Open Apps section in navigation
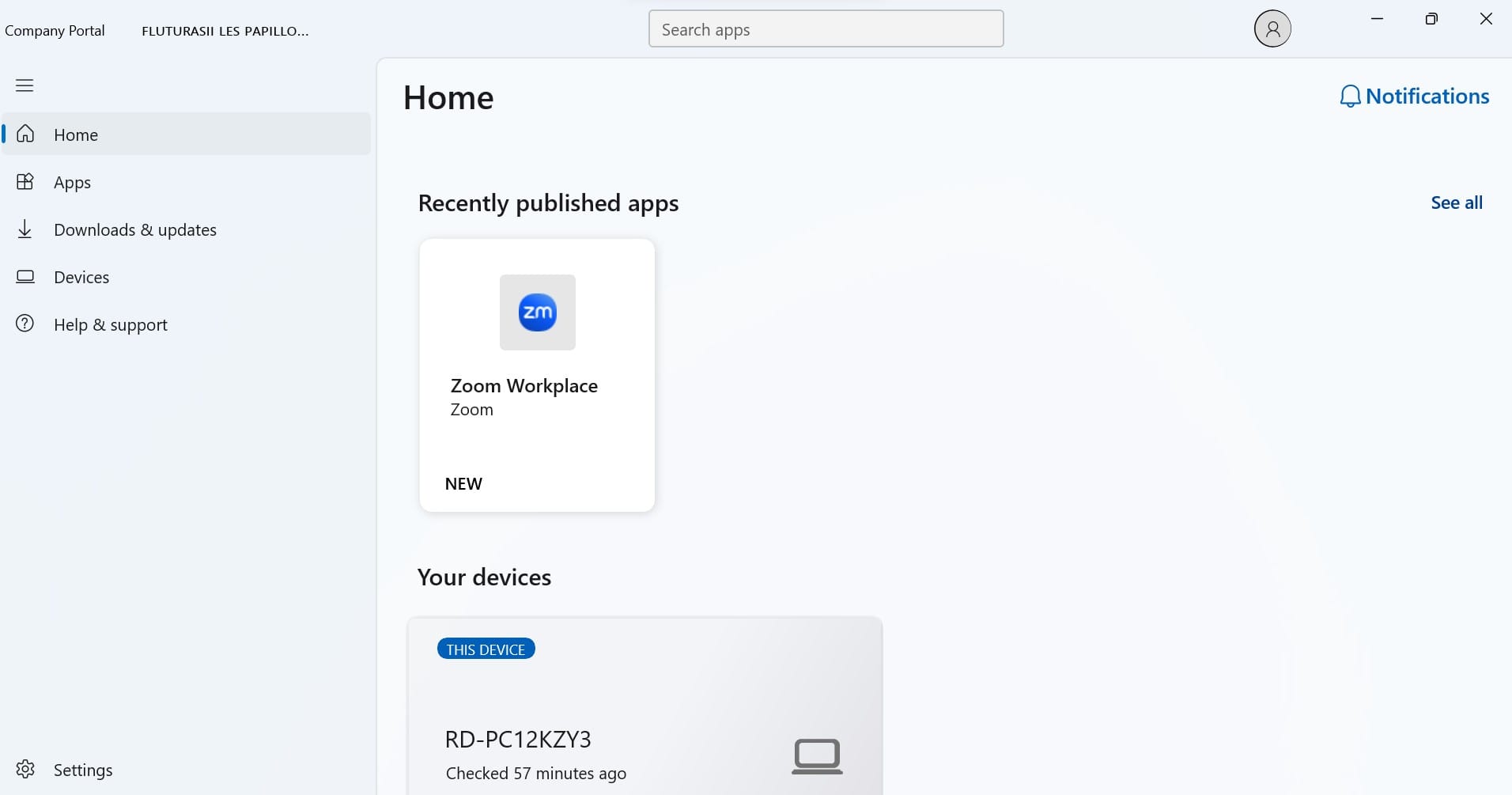Screen dimensions: 1512x795 187,182
